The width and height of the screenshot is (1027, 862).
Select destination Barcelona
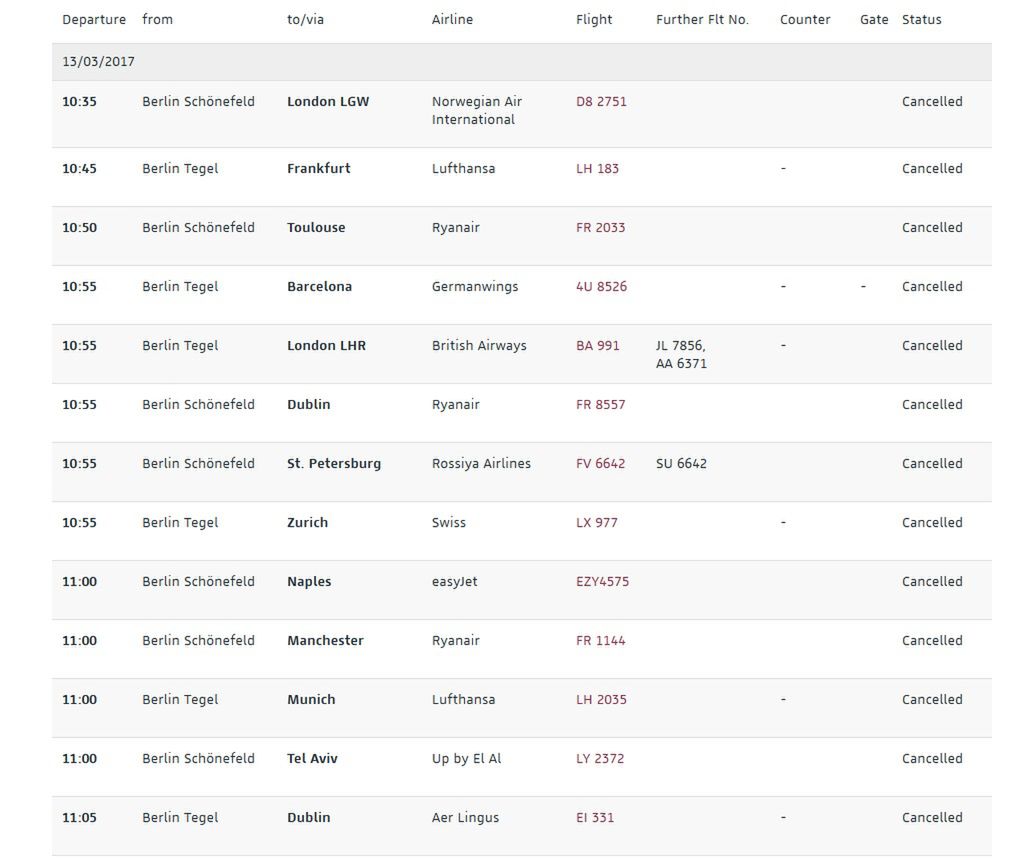click(319, 286)
